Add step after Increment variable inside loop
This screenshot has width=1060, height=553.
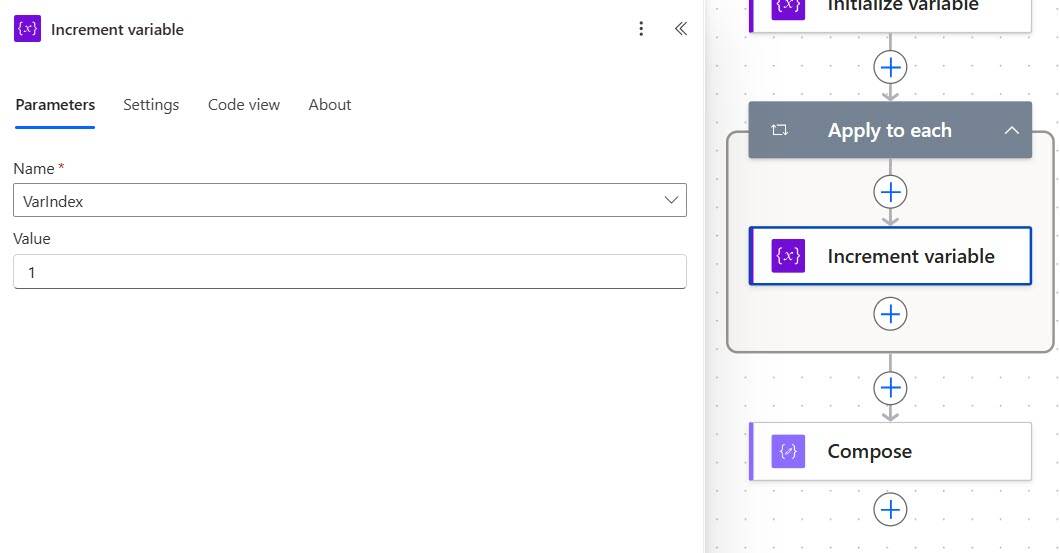(x=890, y=314)
